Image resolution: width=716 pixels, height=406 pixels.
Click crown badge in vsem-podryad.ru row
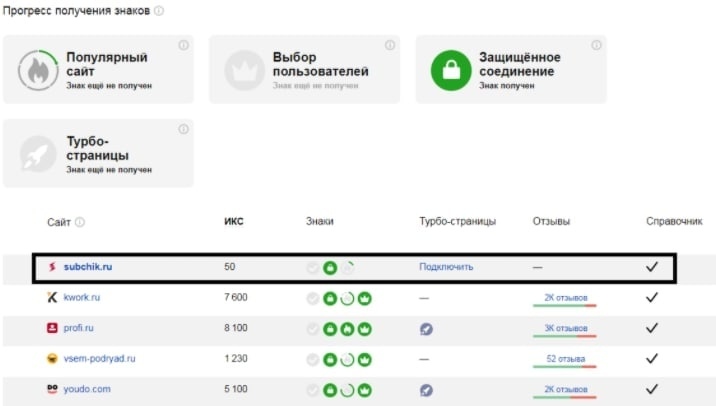click(364, 360)
